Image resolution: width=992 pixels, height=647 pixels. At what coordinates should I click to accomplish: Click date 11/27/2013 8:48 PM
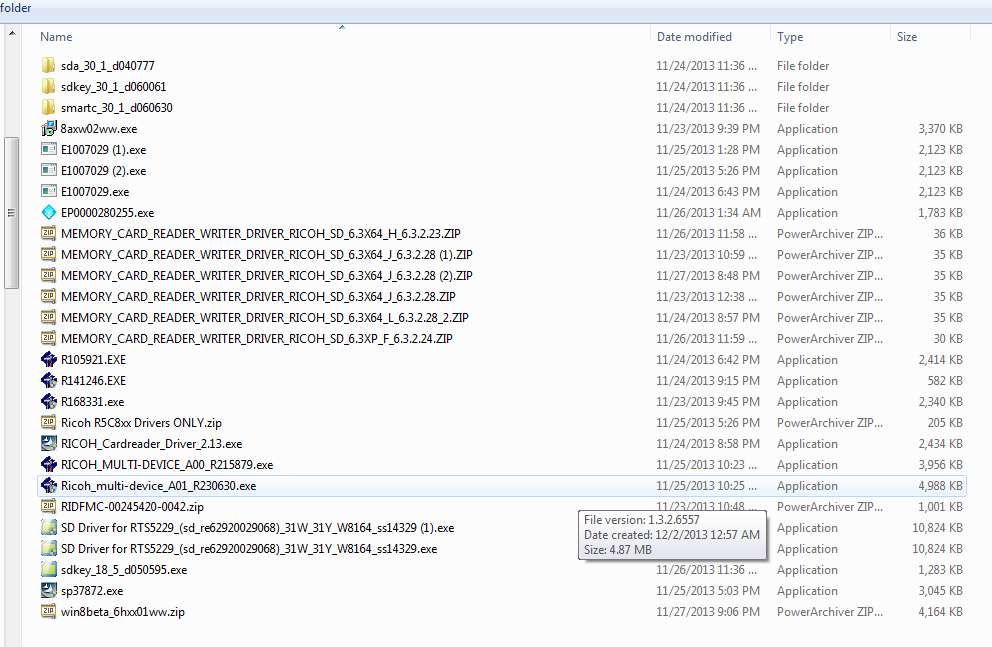(x=708, y=275)
